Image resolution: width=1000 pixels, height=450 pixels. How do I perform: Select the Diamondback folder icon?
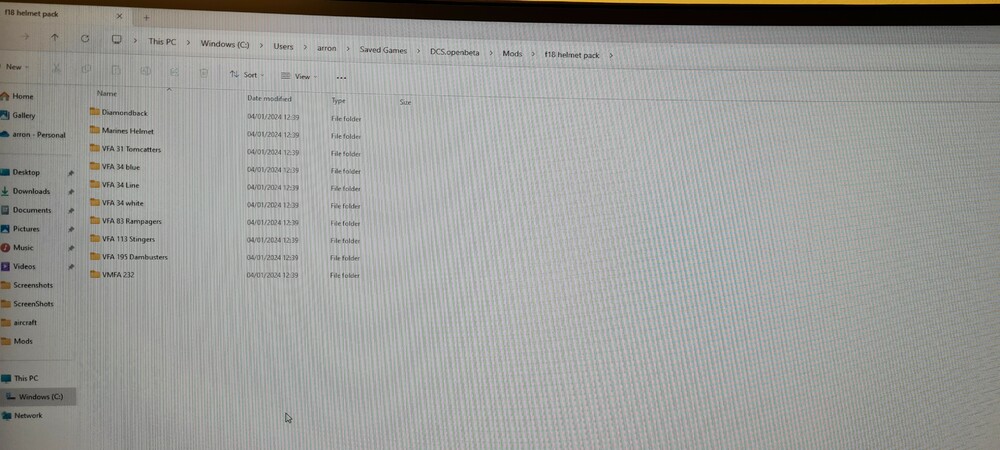94,112
